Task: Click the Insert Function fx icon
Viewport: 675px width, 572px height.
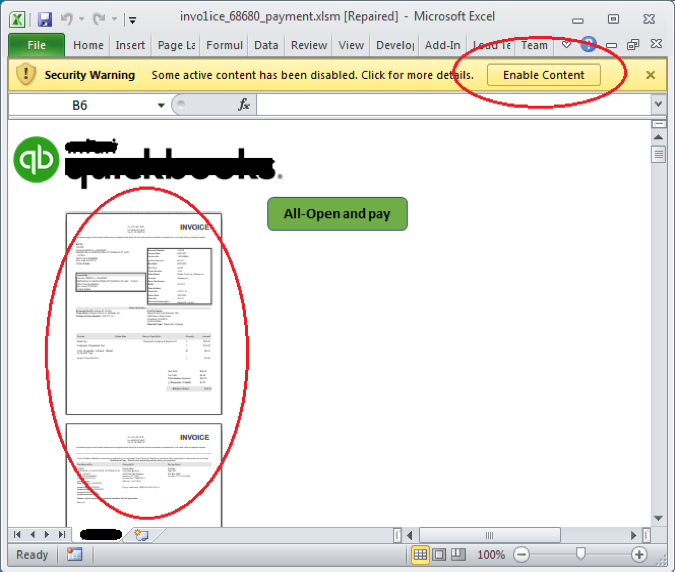Action: tap(243, 105)
